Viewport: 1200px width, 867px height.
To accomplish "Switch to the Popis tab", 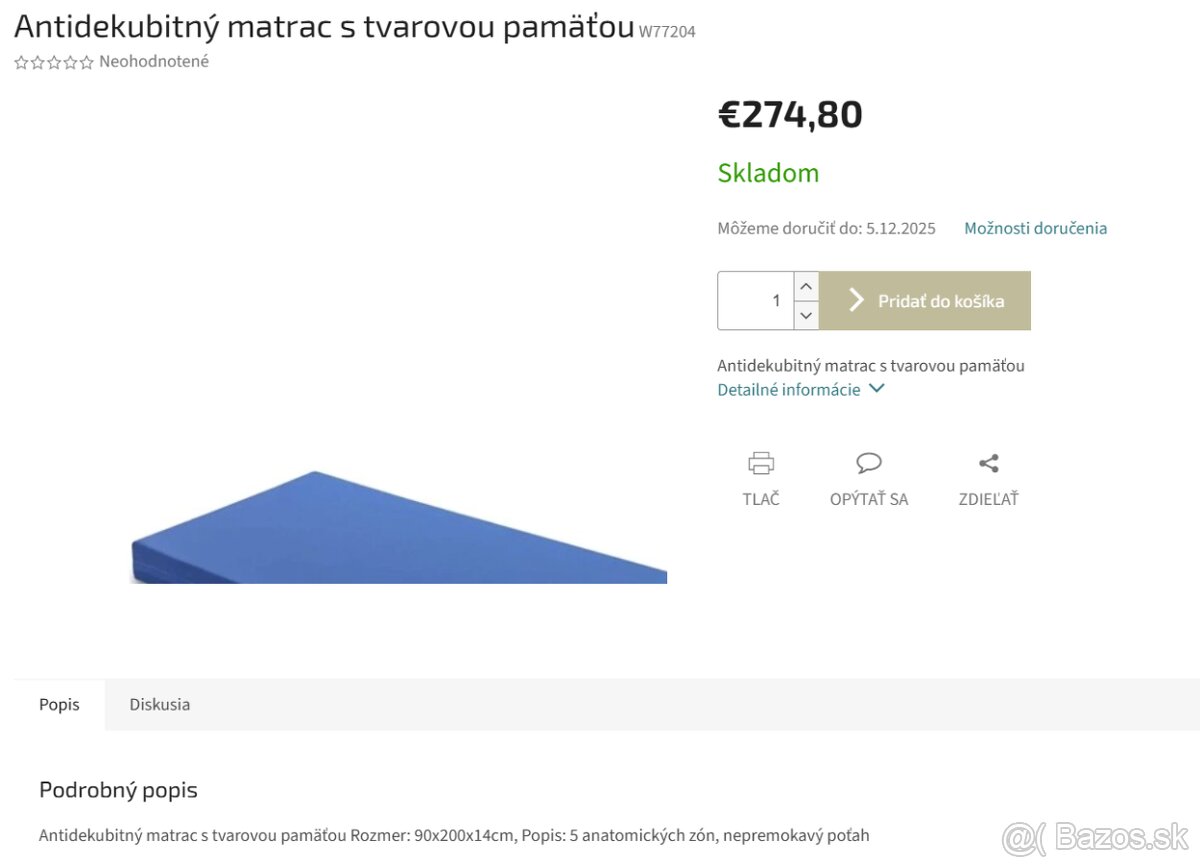I will pos(59,705).
